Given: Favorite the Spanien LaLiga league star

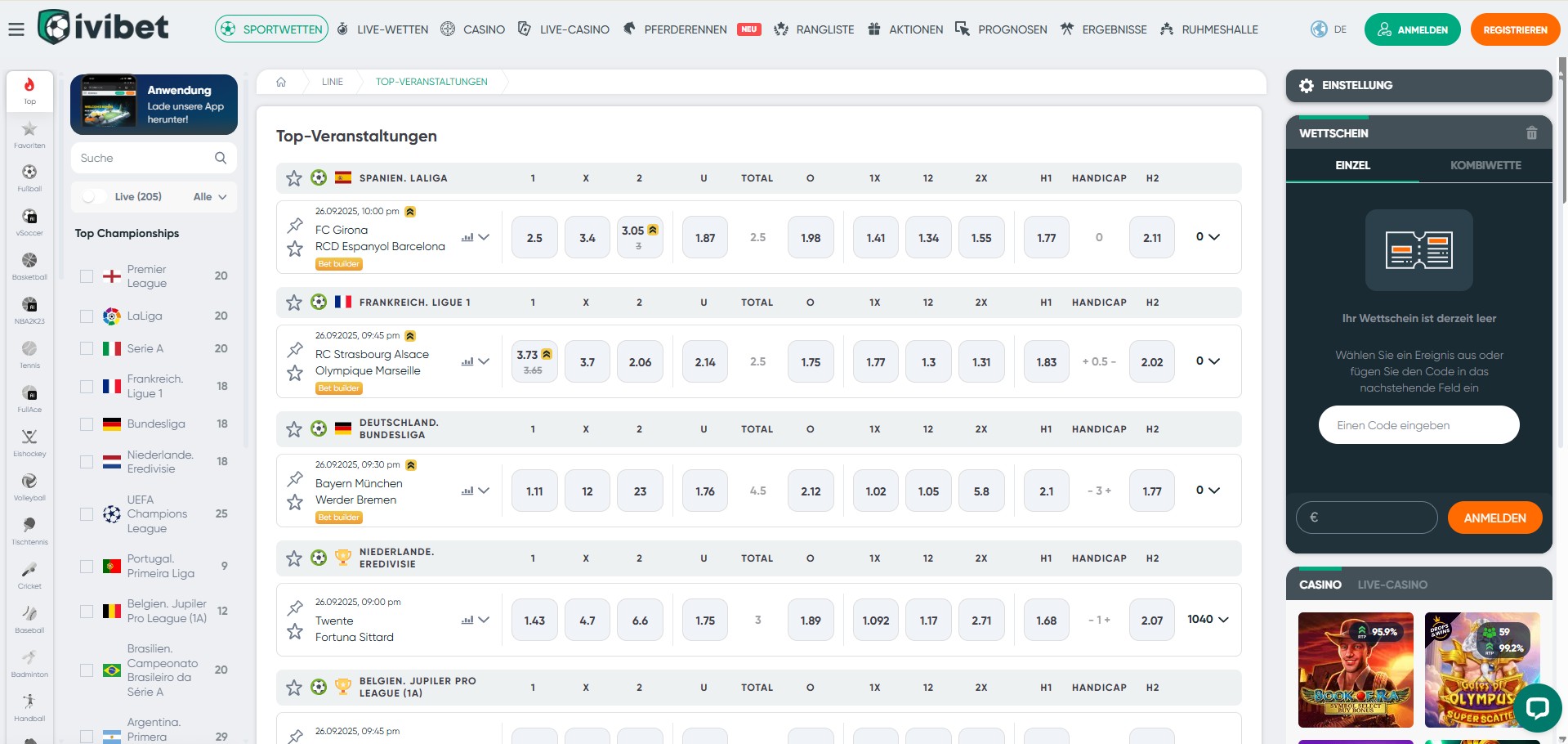Looking at the screenshot, I should tap(294, 178).
